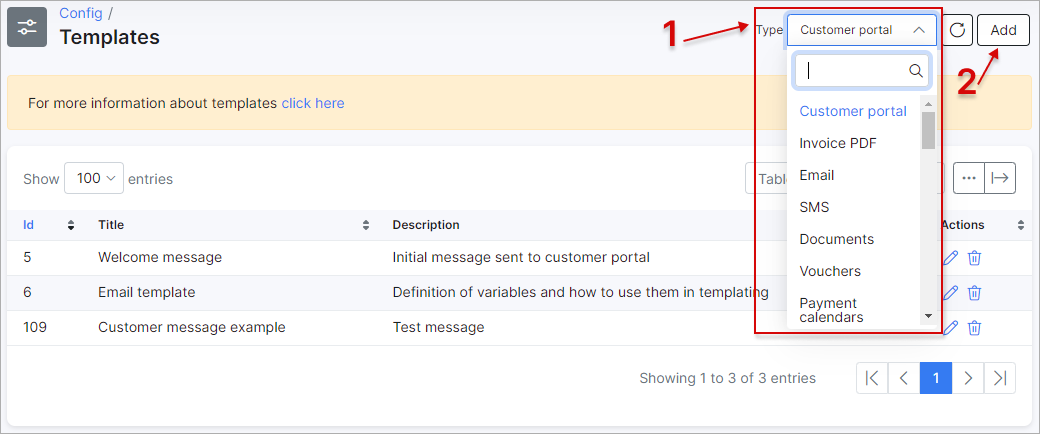Delete the Welcome message template
The image size is (1040, 435).
click(974, 258)
